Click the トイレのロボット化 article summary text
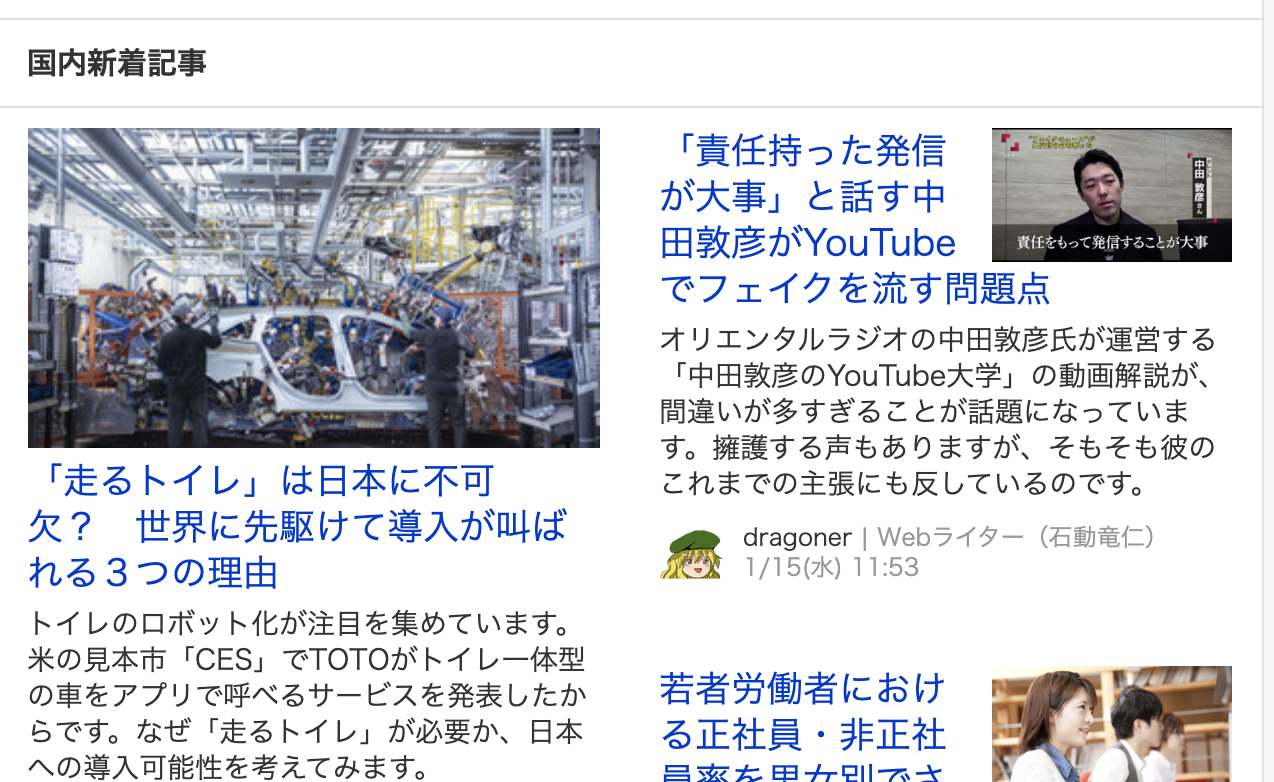This screenshot has height=782, width=1274. pos(308,696)
